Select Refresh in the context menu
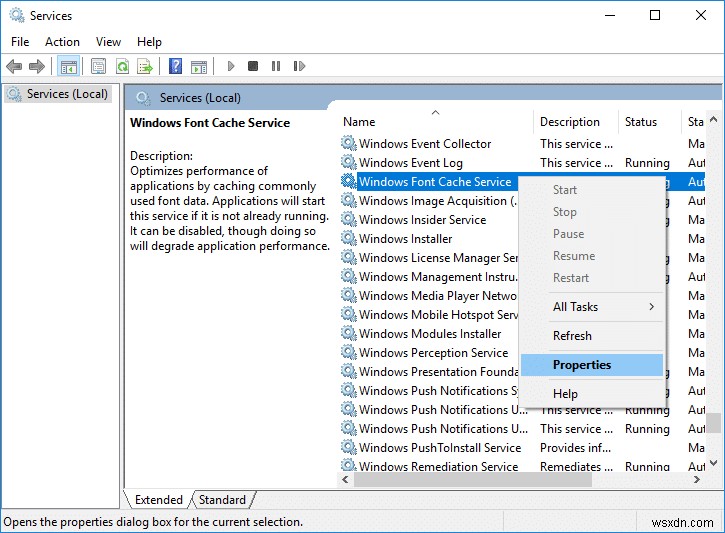The image size is (725, 533). tap(572, 336)
